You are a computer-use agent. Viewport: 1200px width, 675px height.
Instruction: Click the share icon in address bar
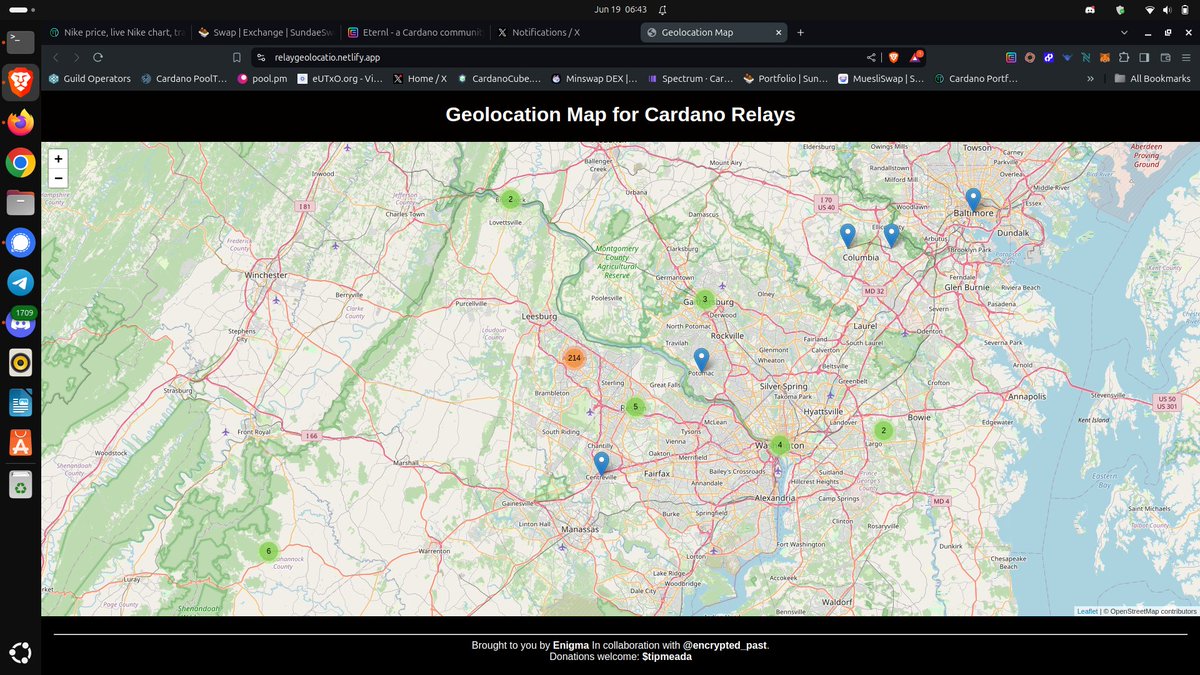[871, 57]
